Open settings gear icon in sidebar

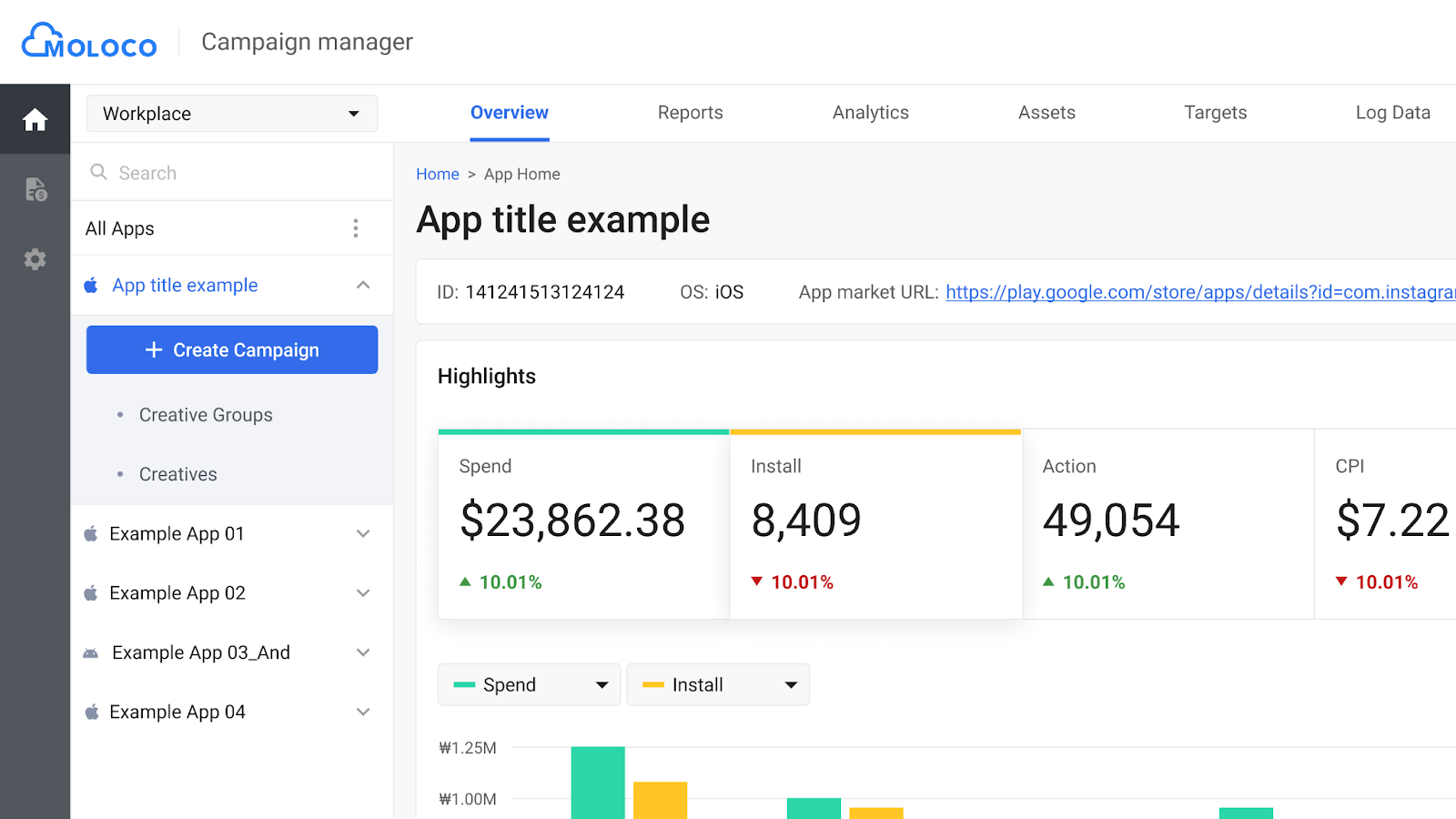35,259
